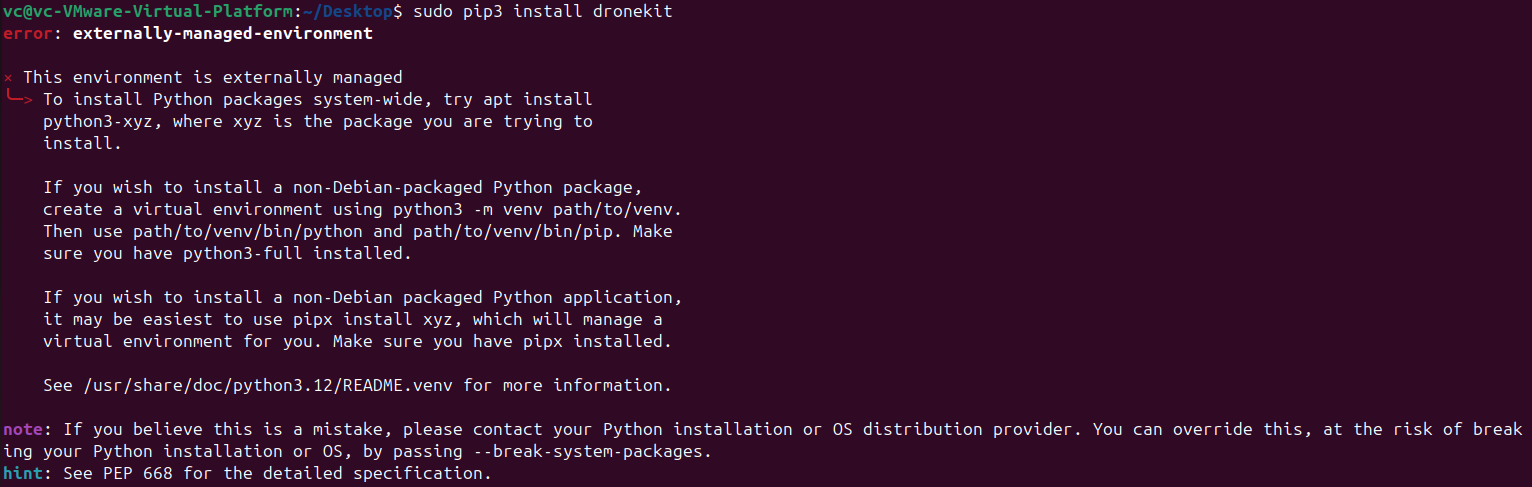Click the red × symbol before 'This environment'
This screenshot has height=487, width=1532.
tap(8, 77)
